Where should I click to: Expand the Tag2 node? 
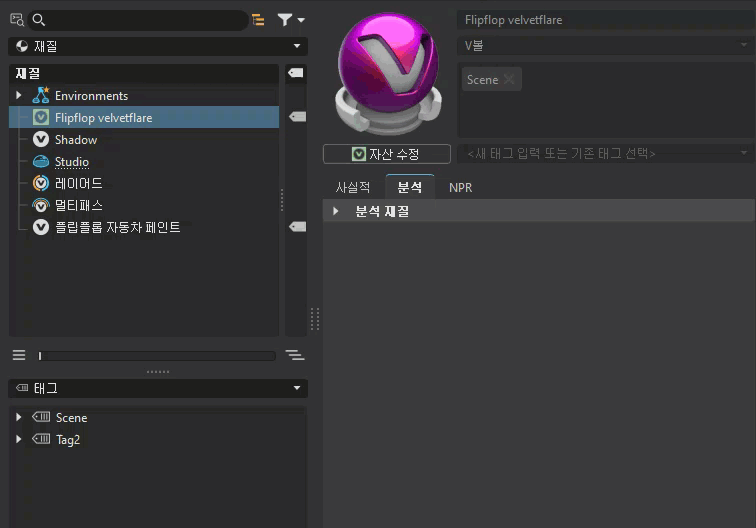(x=18, y=439)
